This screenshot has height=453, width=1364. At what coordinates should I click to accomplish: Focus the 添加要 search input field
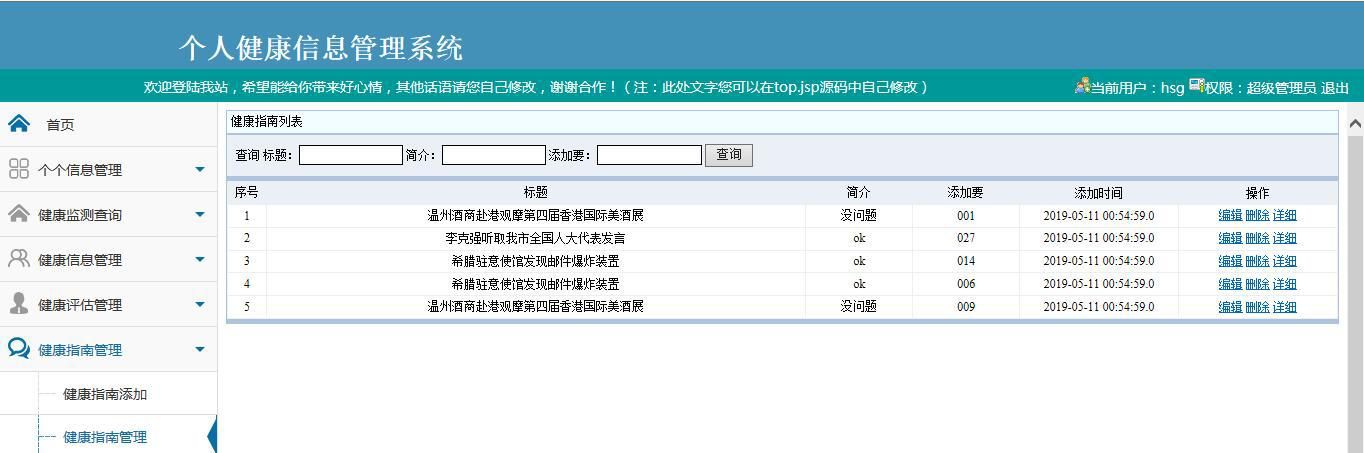click(650, 155)
